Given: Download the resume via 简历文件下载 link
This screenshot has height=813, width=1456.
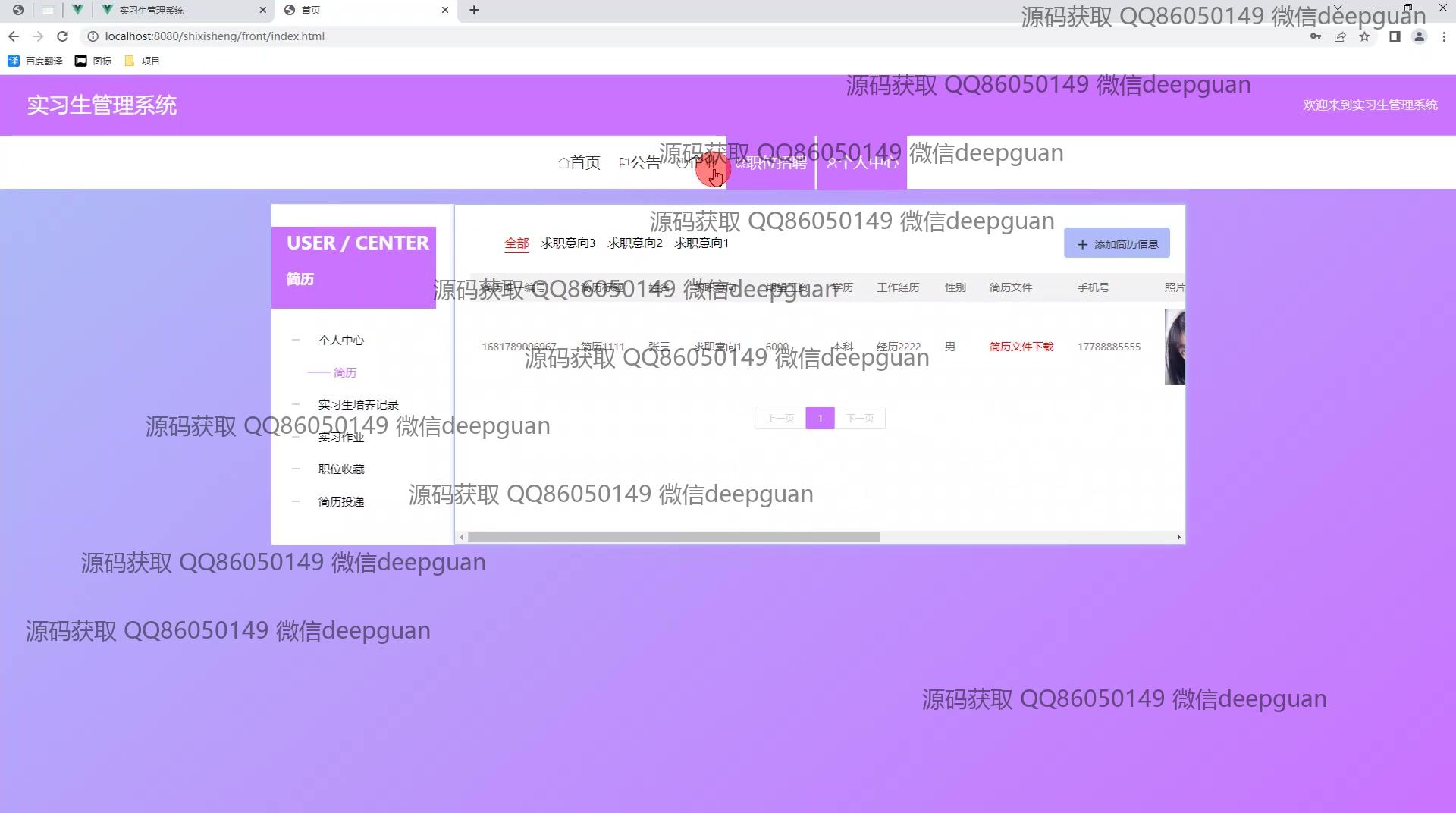Looking at the screenshot, I should click(1021, 347).
